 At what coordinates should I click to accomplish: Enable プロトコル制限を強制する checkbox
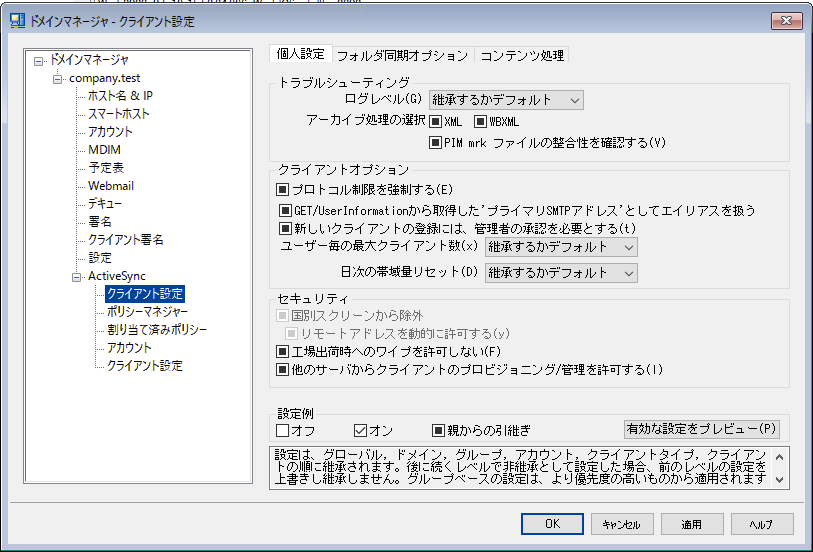[283, 189]
